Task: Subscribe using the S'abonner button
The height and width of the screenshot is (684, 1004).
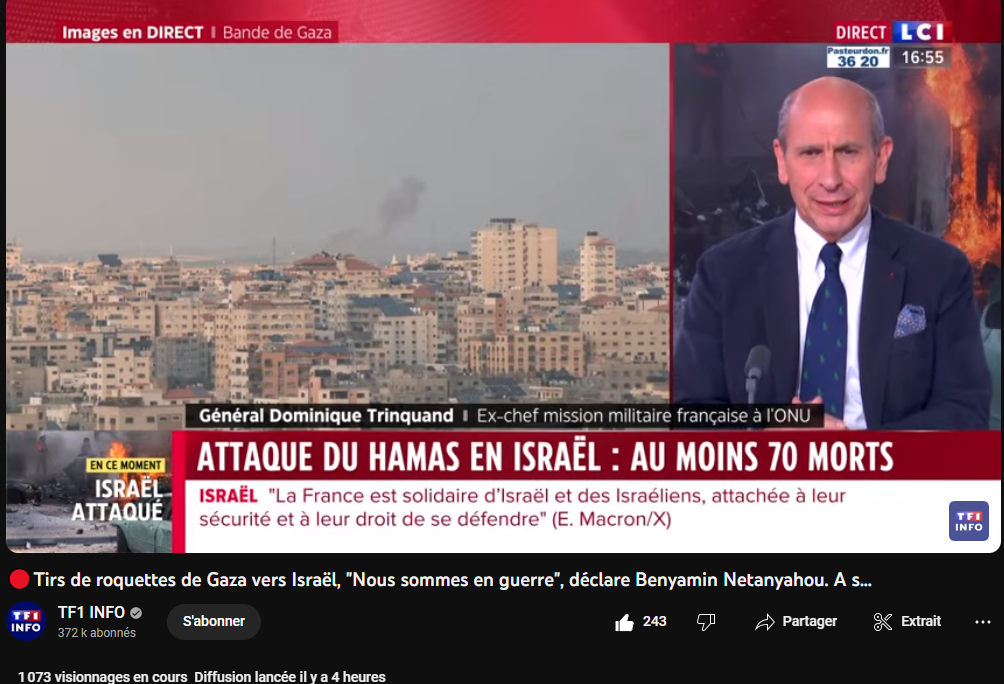Action: pos(214,622)
